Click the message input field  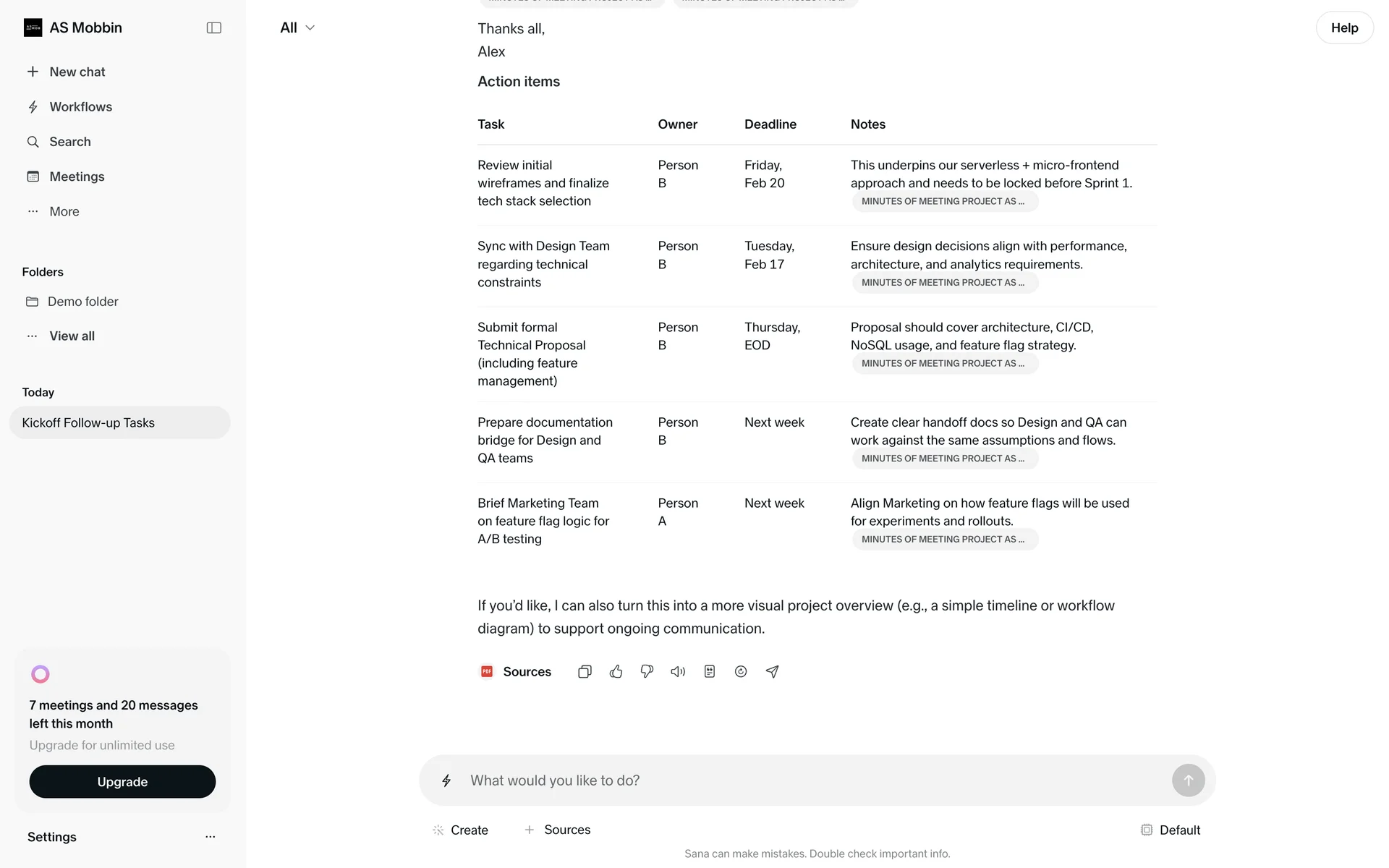coord(810,780)
